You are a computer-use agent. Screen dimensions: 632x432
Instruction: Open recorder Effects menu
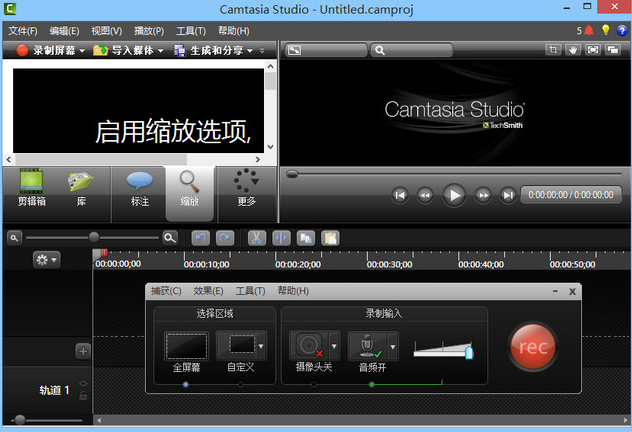[x=208, y=291]
